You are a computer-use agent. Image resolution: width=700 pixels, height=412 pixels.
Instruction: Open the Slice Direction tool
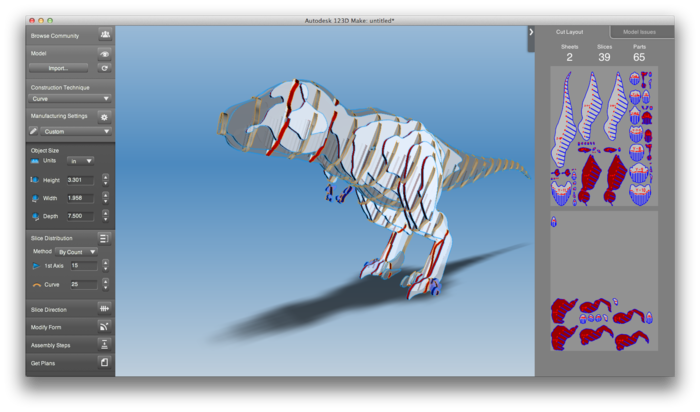(104, 310)
